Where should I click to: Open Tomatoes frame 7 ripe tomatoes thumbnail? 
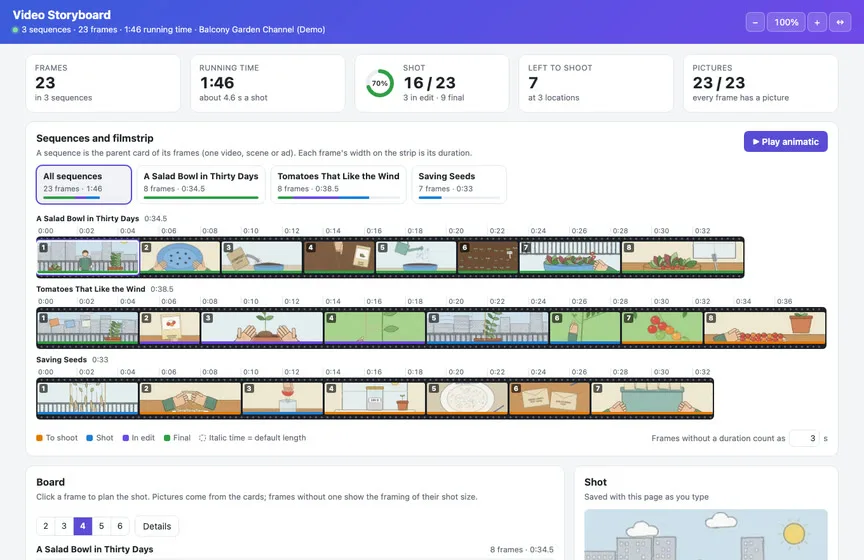coord(662,328)
